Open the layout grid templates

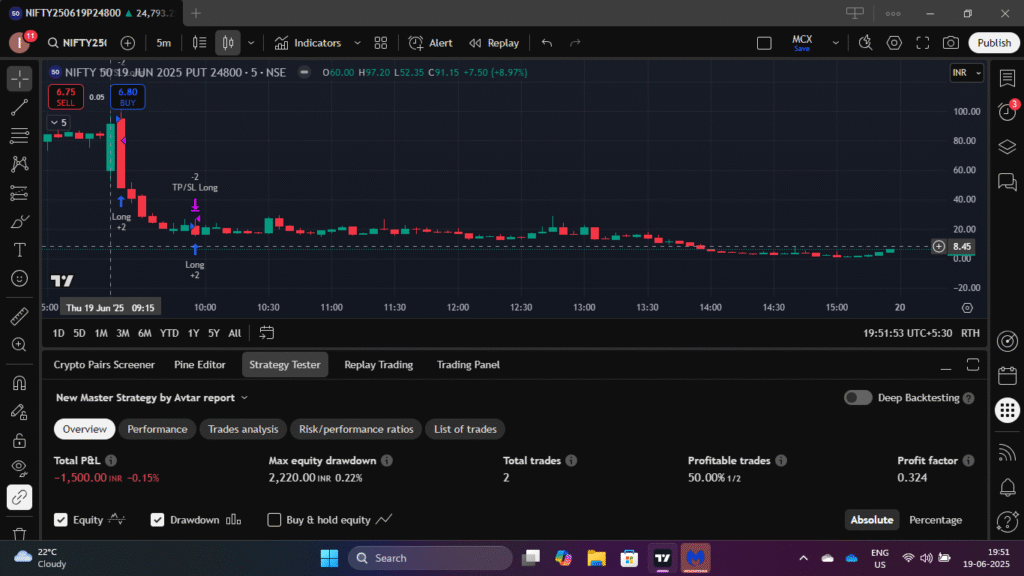click(381, 43)
